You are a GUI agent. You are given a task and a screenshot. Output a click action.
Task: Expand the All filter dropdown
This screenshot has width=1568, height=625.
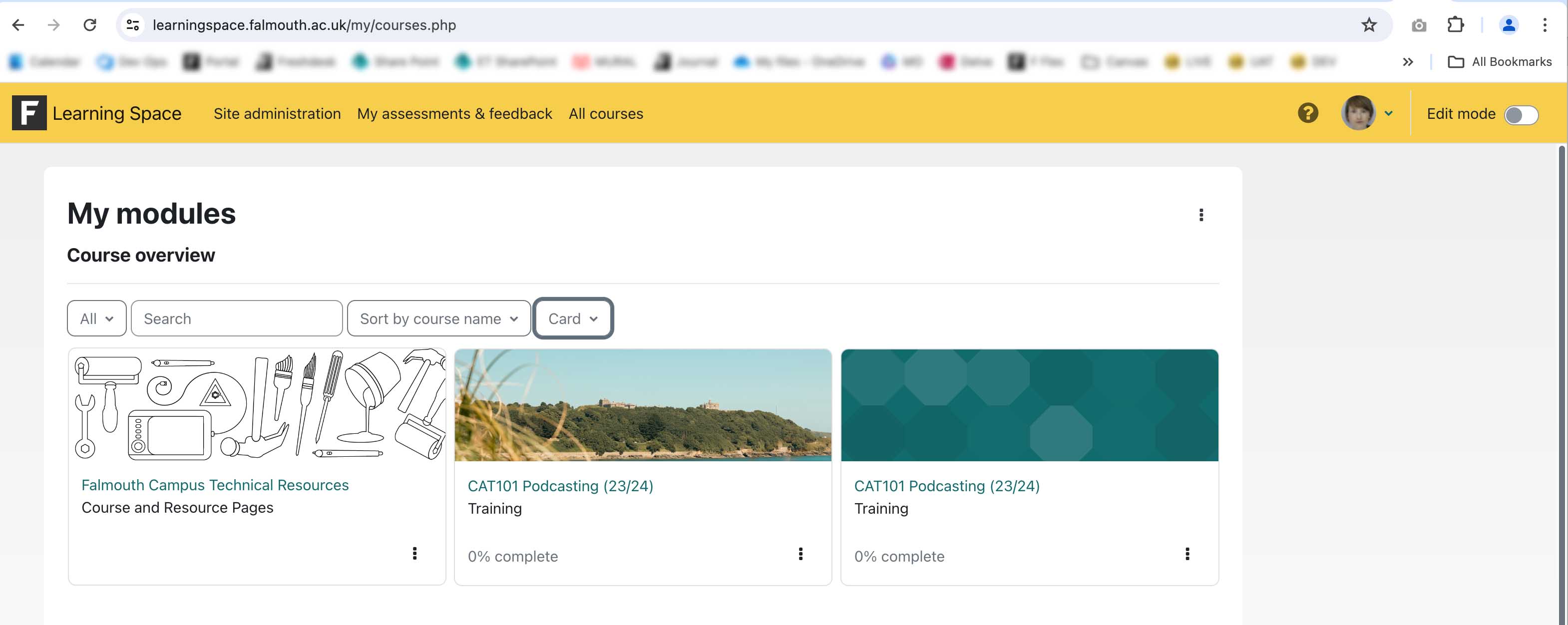[97, 318]
